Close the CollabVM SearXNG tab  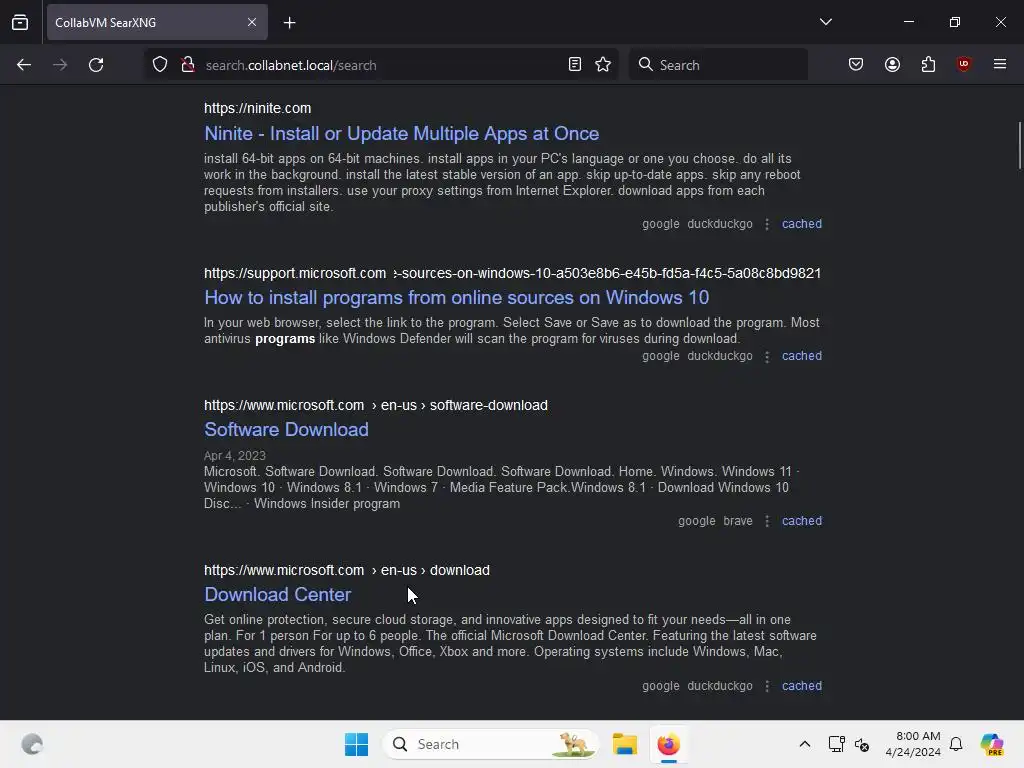click(252, 22)
